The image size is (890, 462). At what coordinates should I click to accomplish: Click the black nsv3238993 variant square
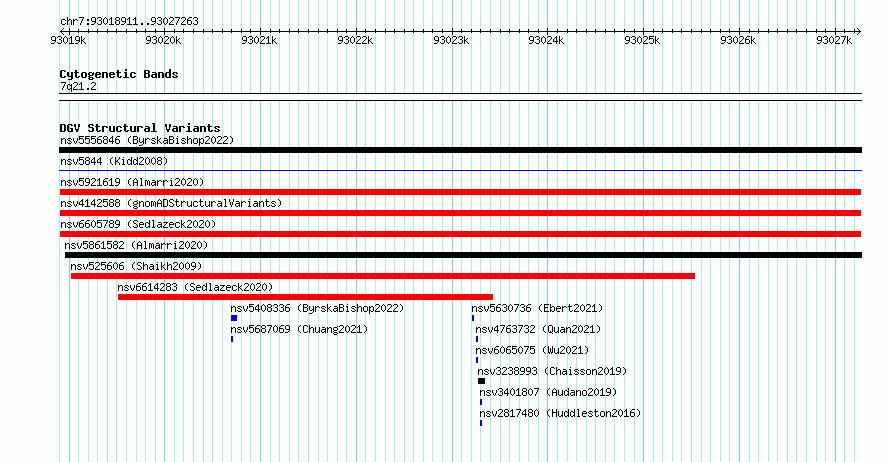[481, 381]
